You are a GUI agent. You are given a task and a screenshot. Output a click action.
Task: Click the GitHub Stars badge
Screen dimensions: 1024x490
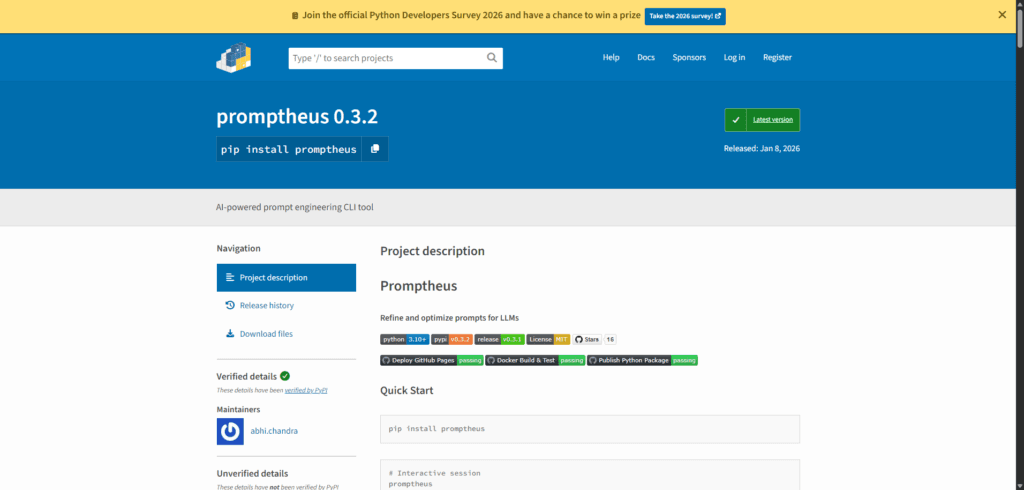[586, 340]
